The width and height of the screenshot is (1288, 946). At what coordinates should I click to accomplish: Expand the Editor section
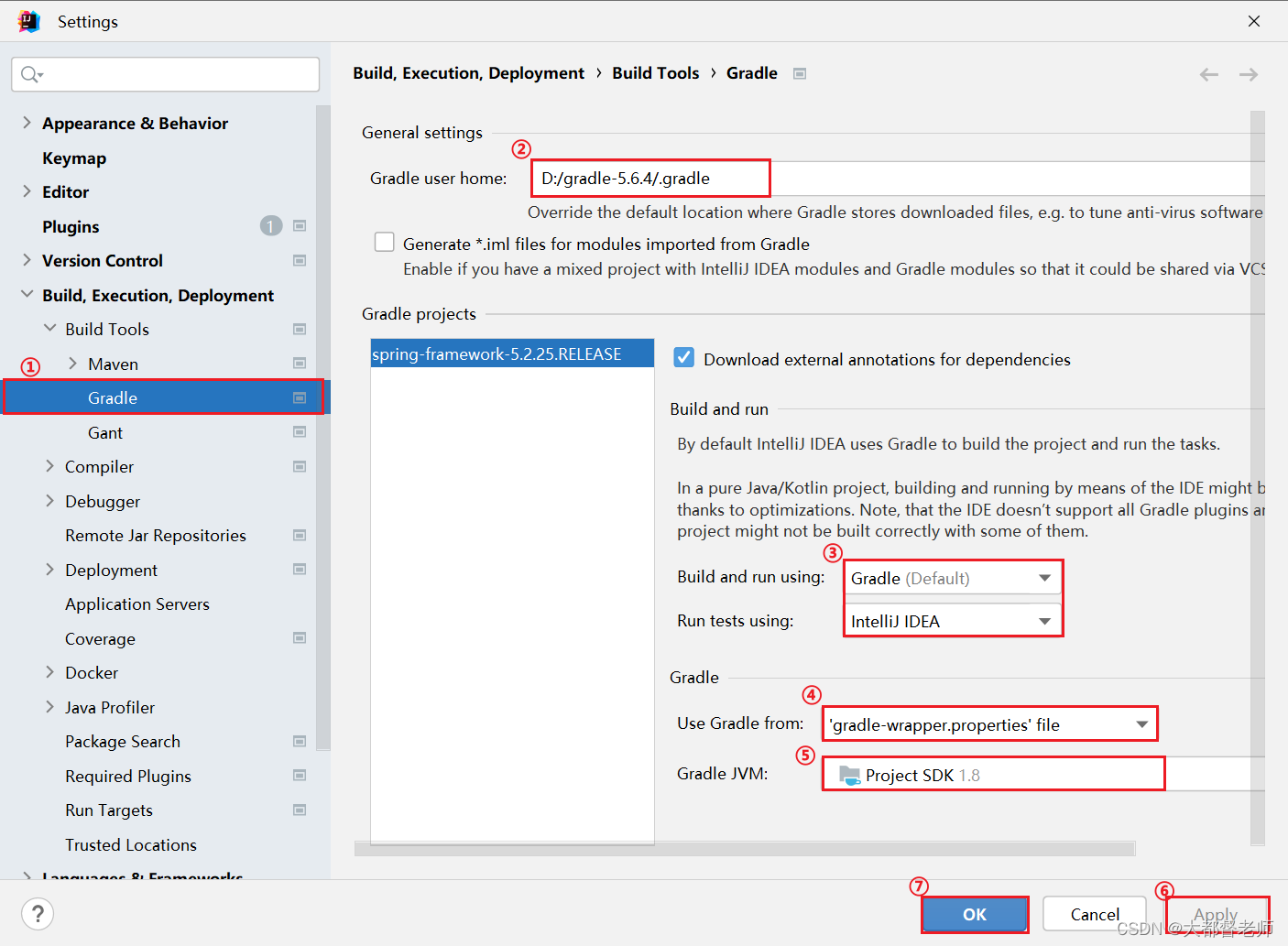[x=27, y=191]
